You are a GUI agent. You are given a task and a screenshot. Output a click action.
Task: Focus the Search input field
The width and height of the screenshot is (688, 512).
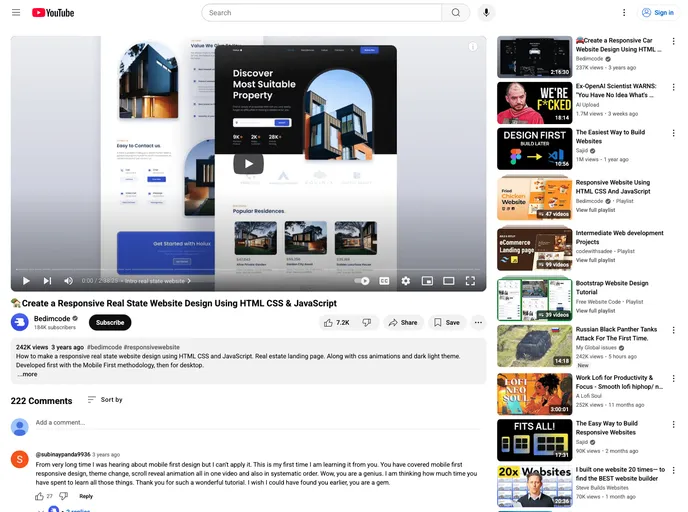click(322, 13)
